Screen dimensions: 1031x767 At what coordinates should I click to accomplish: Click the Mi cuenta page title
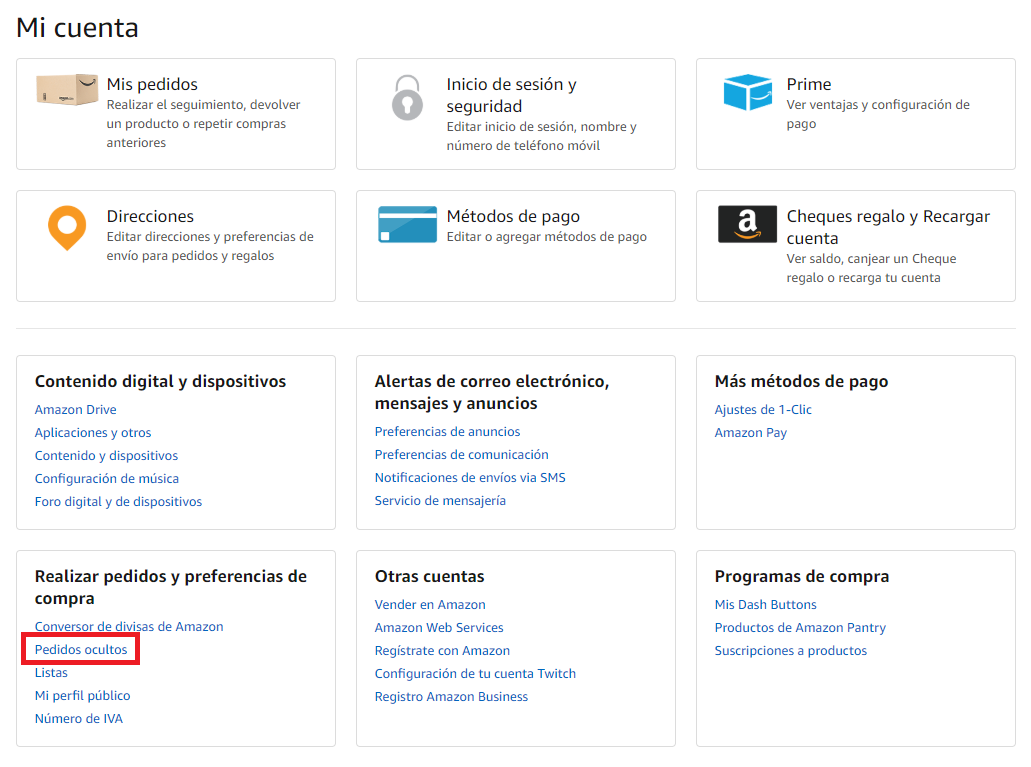coord(77,28)
